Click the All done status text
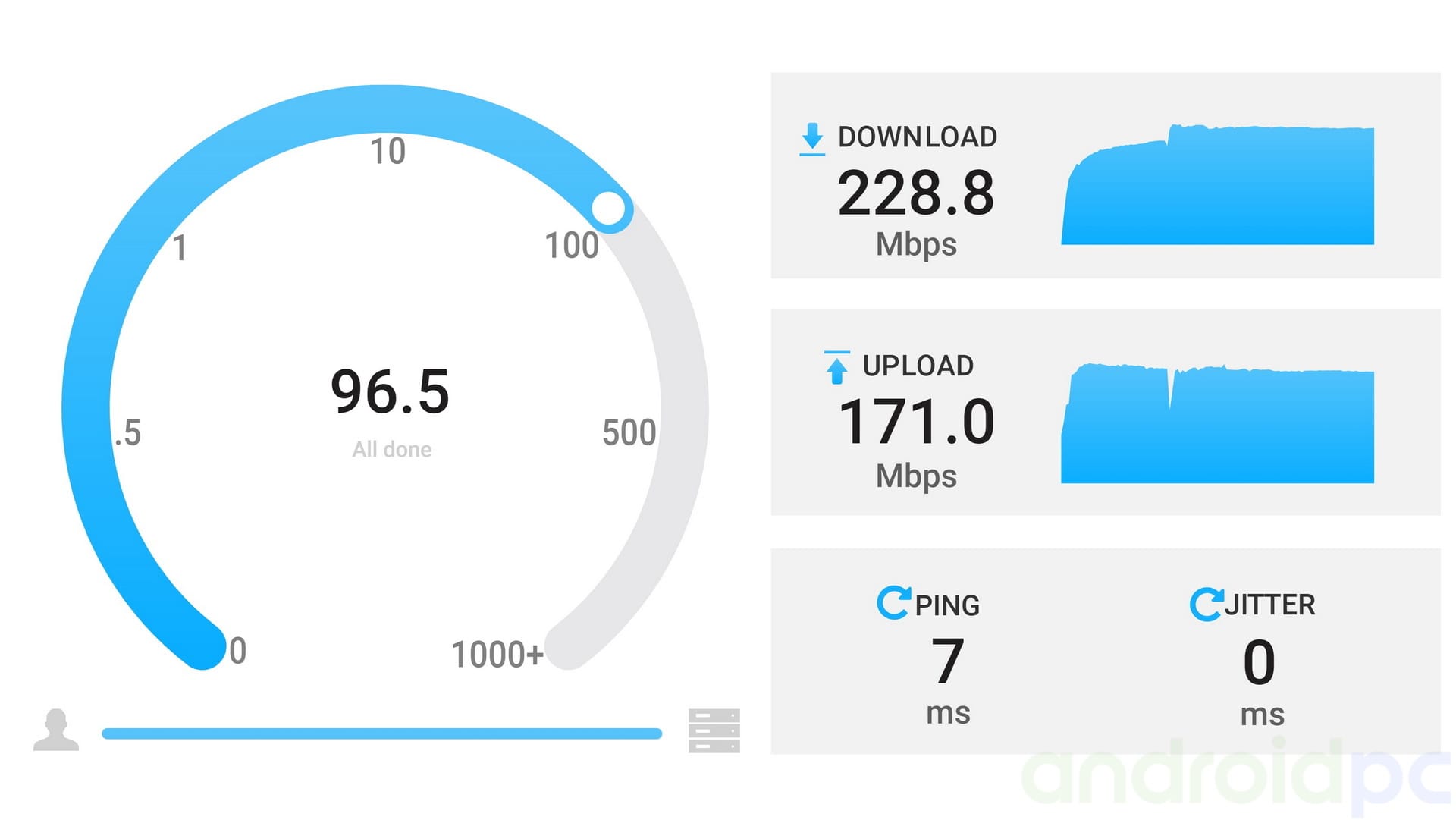This screenshot has width=1456, height=820. [392, 449]
